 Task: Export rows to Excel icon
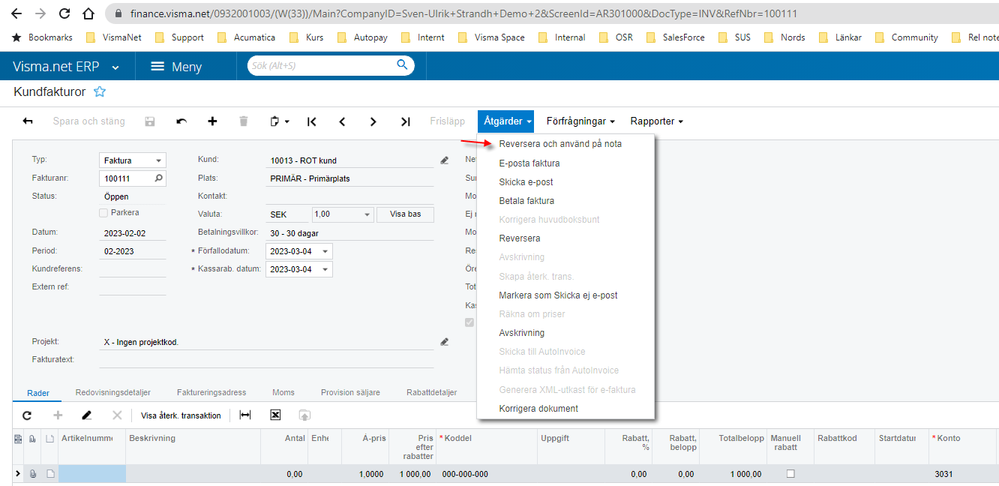(x=275, y=415)
